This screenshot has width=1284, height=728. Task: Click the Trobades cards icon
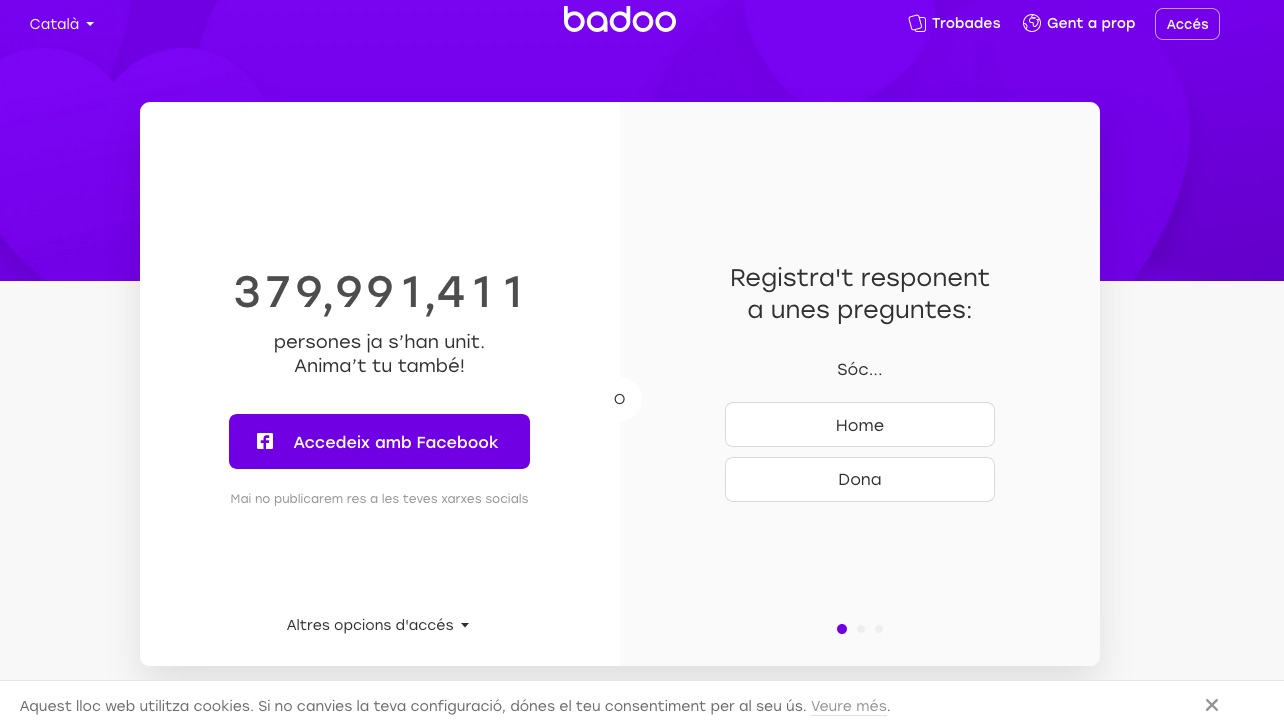[x=916, y=23]
